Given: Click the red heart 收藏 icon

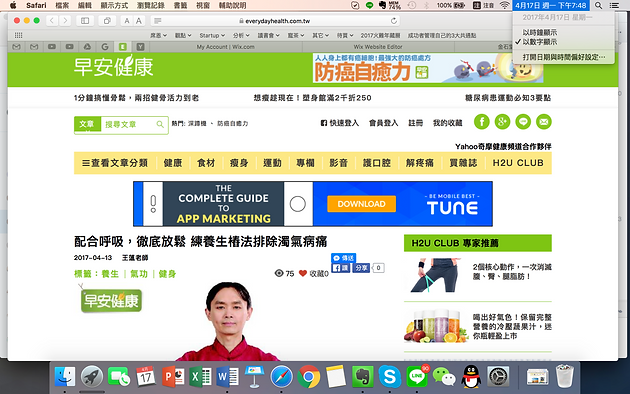Looking at the screenshot, I should [303, 274].
